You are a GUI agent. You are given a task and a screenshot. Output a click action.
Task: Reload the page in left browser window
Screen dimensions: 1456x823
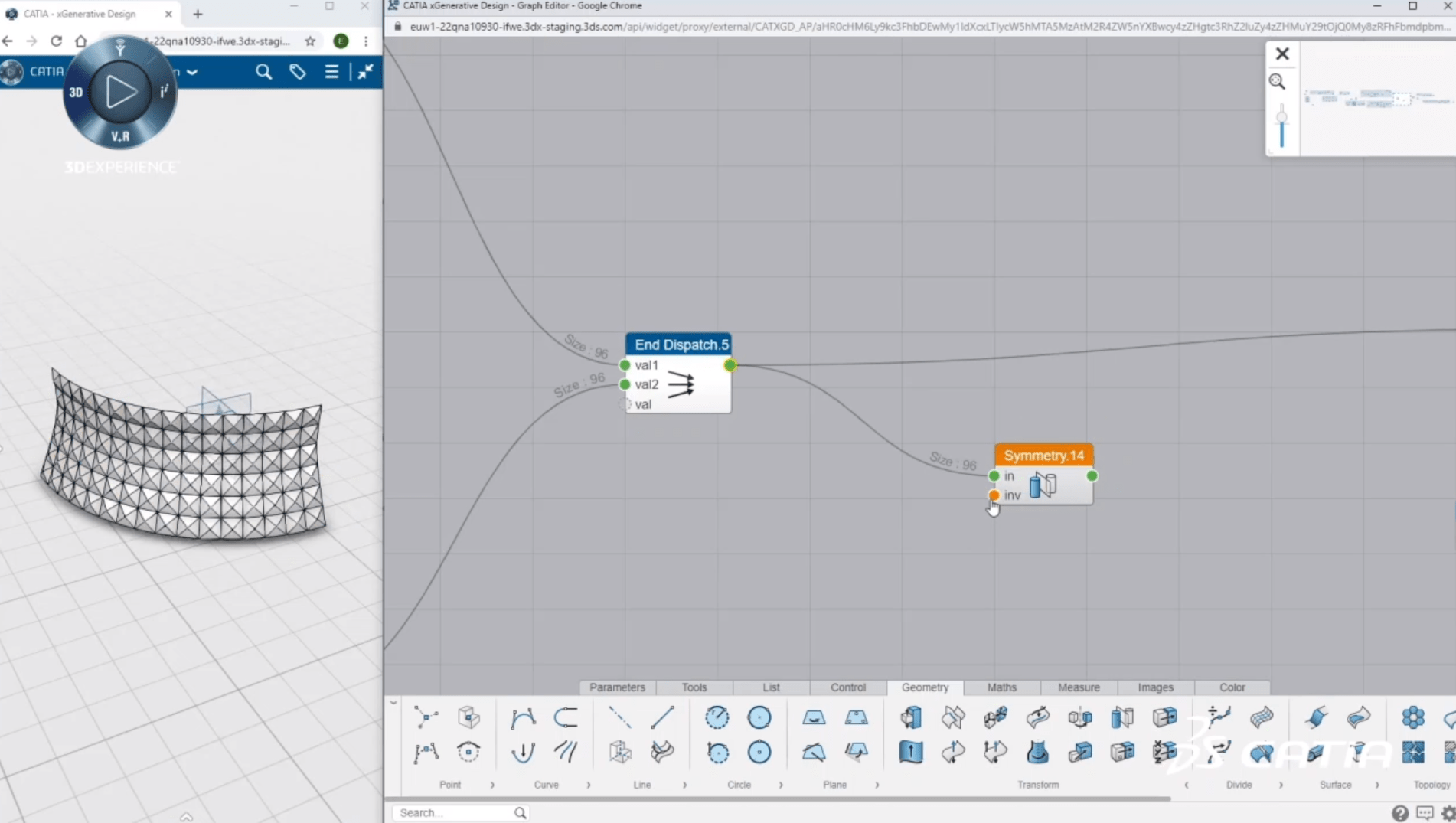[56, 41]
